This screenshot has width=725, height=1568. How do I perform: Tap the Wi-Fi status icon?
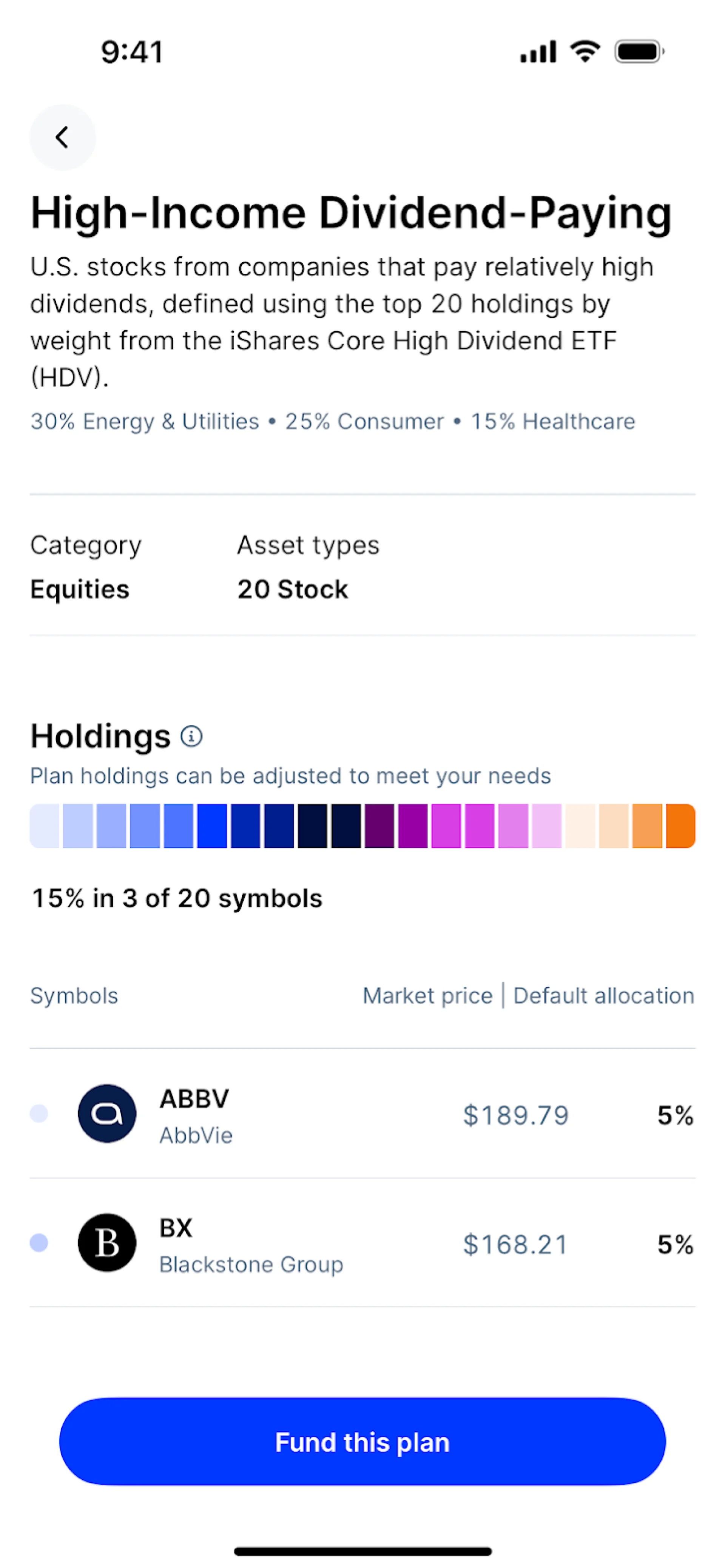tap(585, 51)
